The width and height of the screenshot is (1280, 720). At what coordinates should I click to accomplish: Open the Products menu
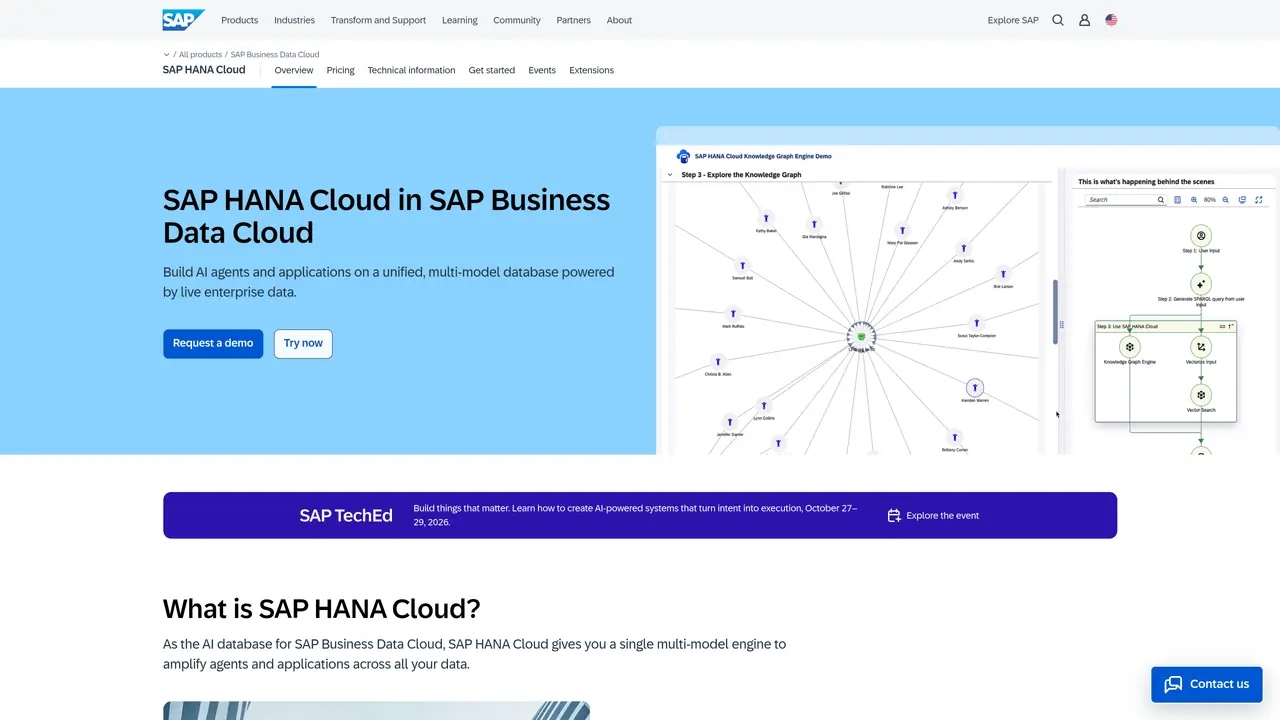click(x=240, y=20)
